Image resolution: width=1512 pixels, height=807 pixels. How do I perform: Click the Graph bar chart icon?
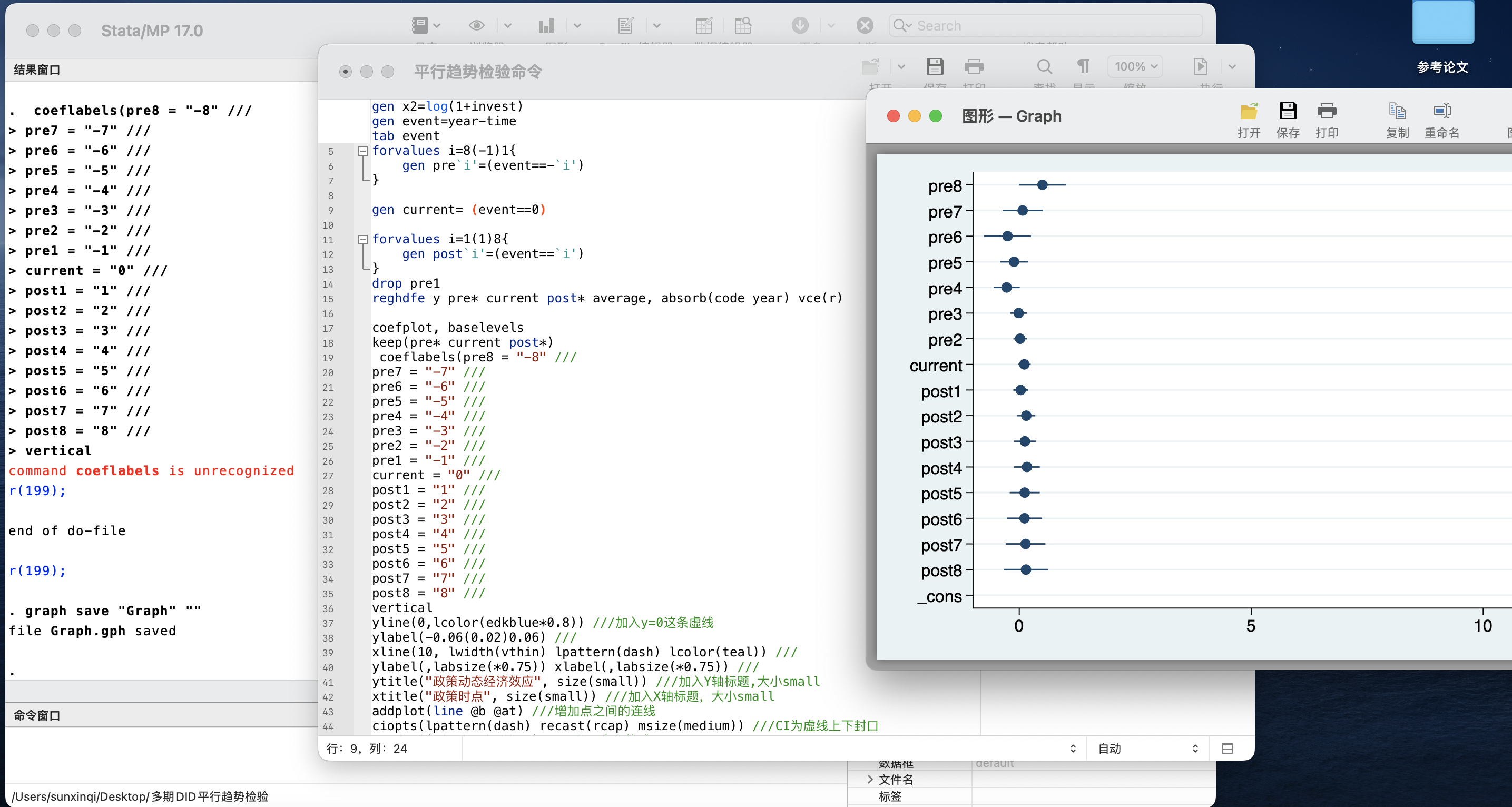[546, 25]
